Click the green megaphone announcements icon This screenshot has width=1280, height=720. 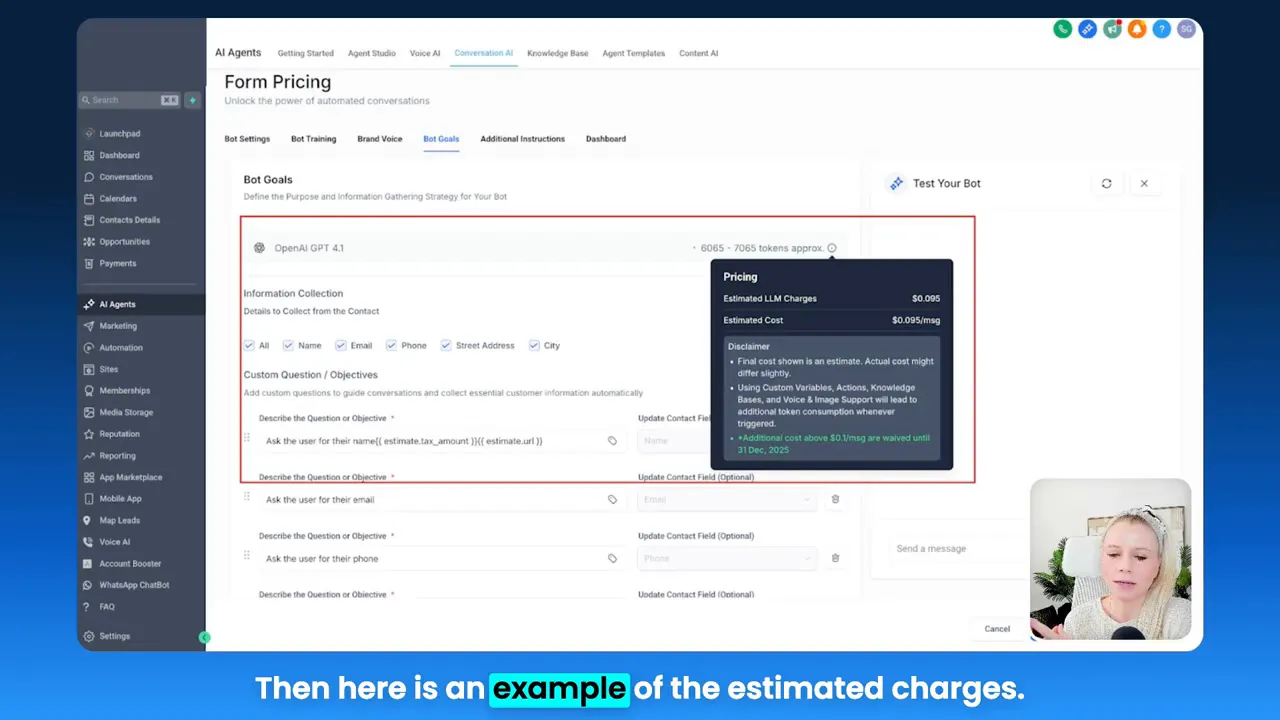pos(1112,30)
